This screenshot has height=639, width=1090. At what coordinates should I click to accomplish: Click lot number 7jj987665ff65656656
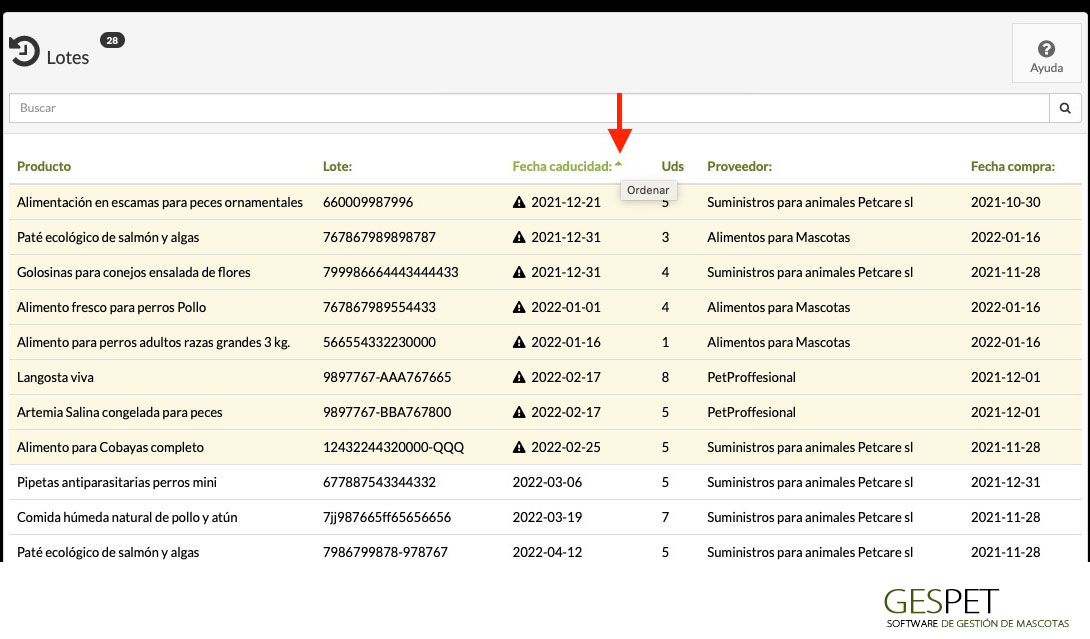coord(387,517)
